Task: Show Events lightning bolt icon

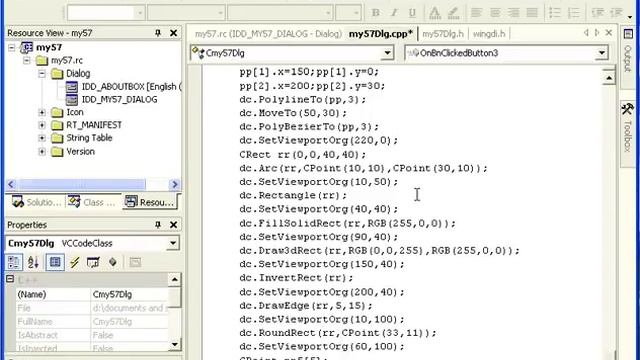Action: [74, 262]
